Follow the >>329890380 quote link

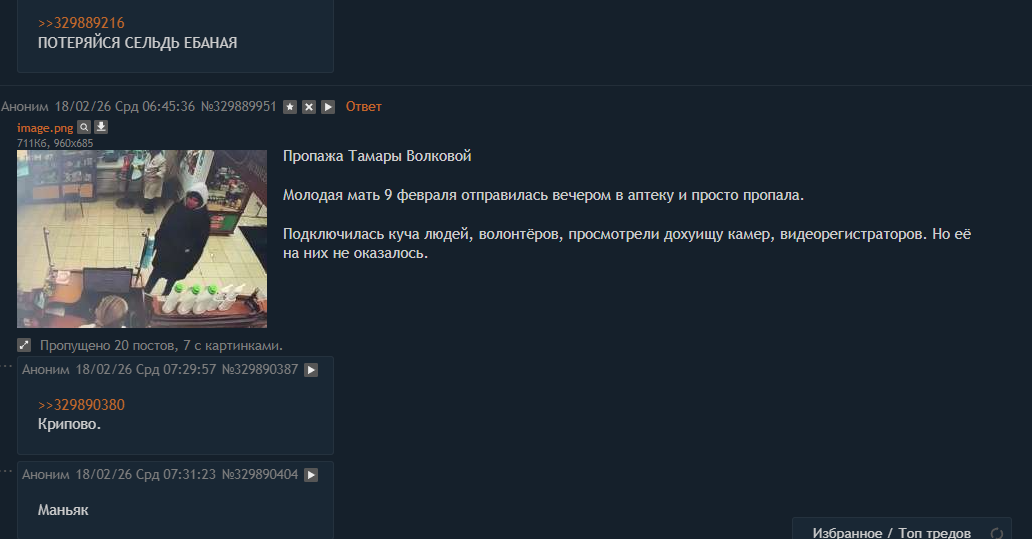(81, 405)
